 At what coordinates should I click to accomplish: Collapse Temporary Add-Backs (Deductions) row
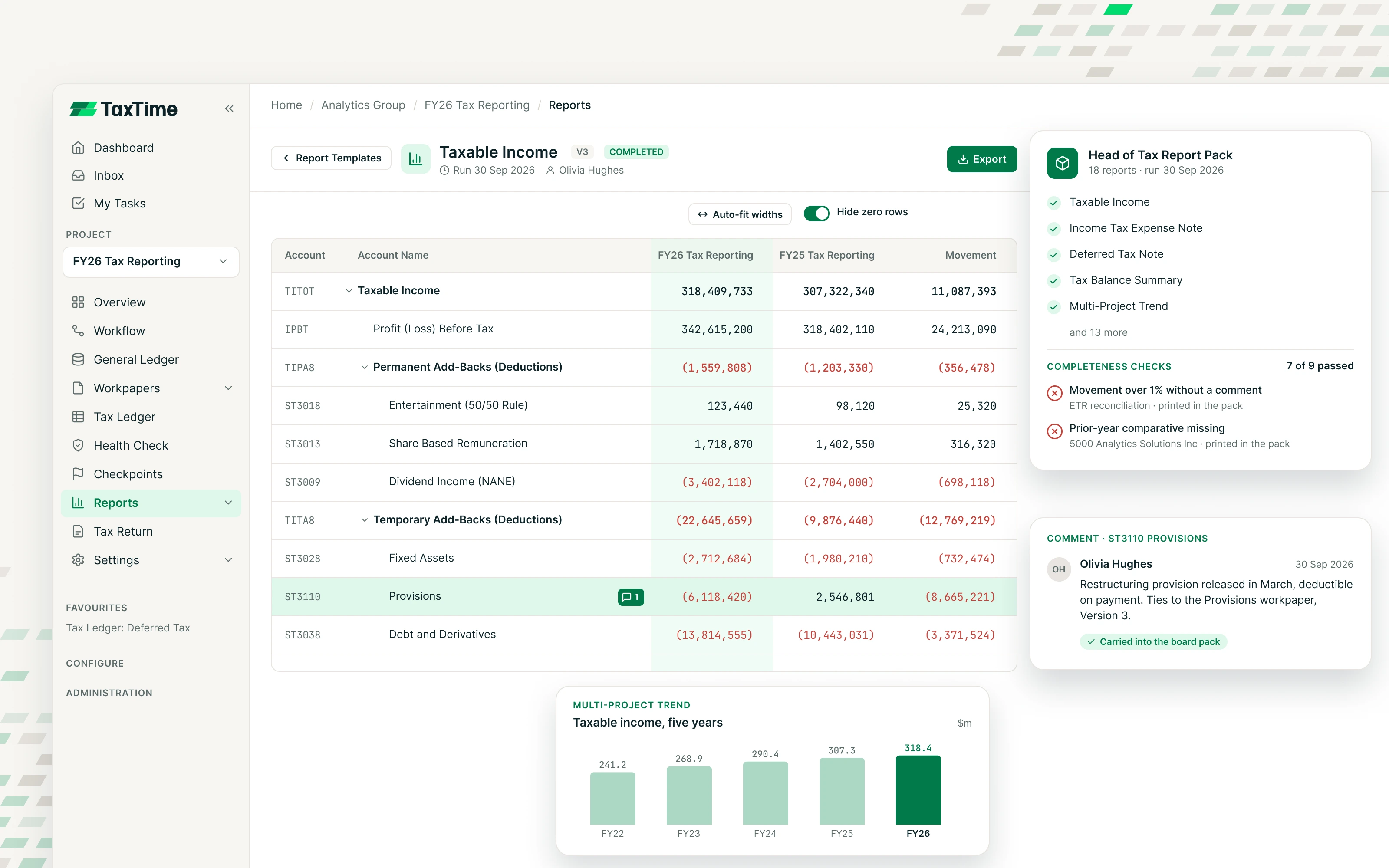[x=364, y=520]
